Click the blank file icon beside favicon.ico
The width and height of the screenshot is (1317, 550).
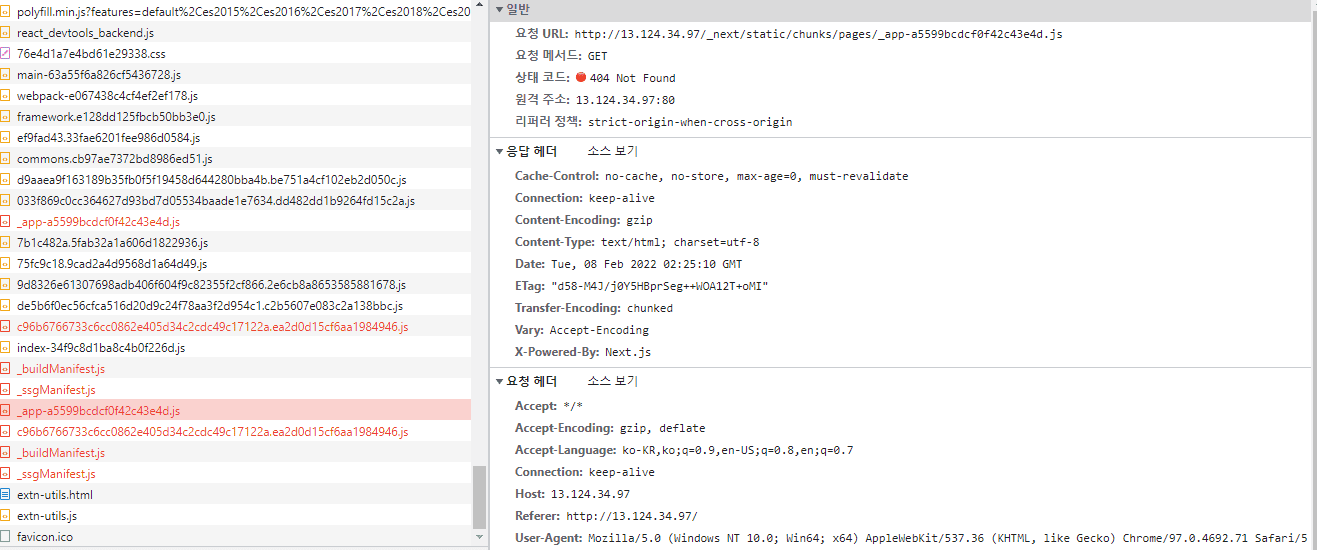pos(5,537)
